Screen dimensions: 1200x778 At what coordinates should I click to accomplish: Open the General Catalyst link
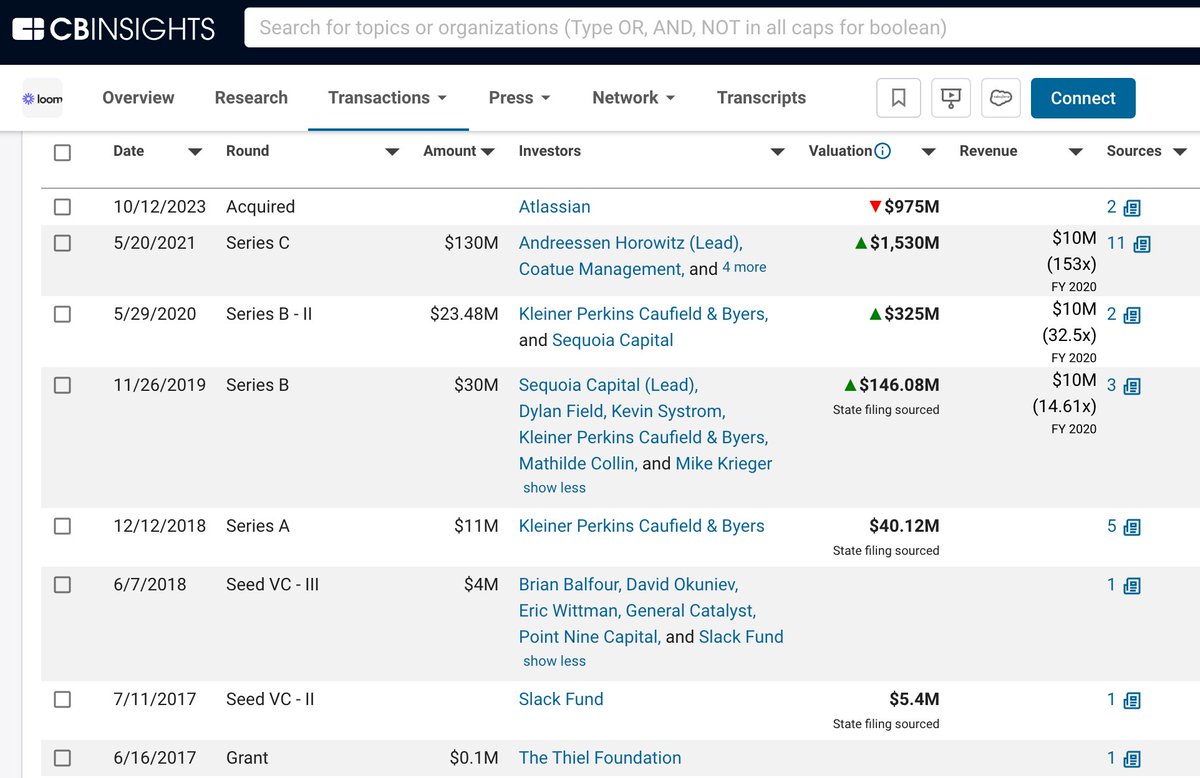pyautogui.click(x=690, y=611)
